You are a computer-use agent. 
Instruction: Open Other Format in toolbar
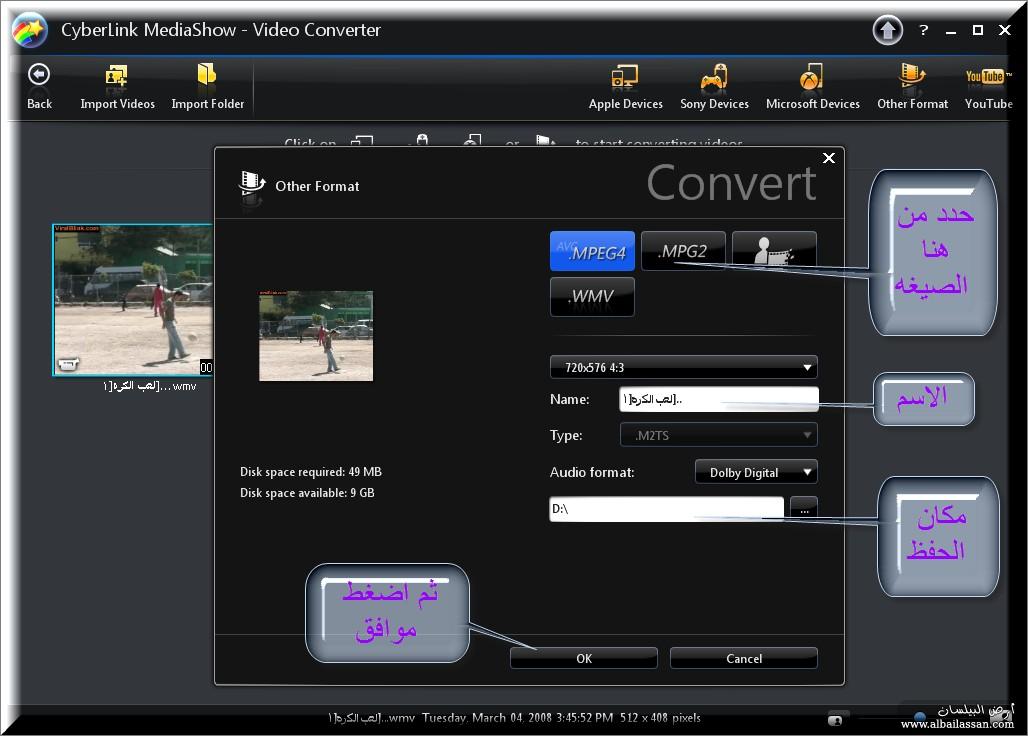point(913,85)
